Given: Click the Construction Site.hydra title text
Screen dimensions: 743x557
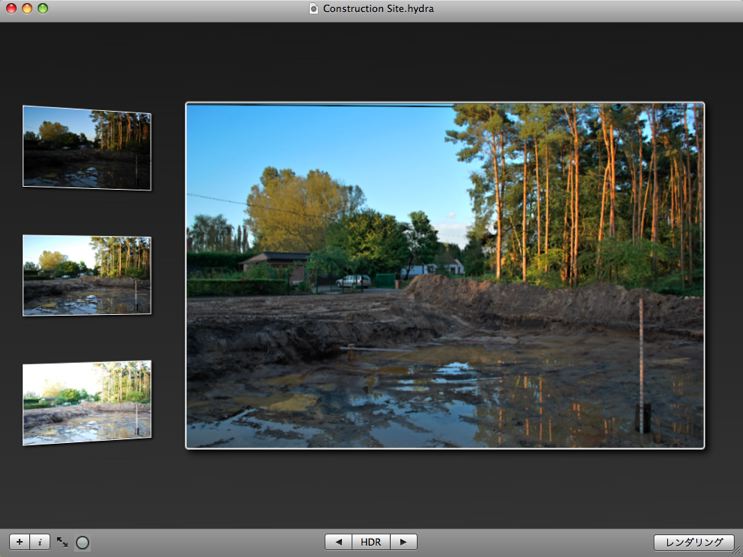Looking at the screenshot, I should (x=378, y=8).
